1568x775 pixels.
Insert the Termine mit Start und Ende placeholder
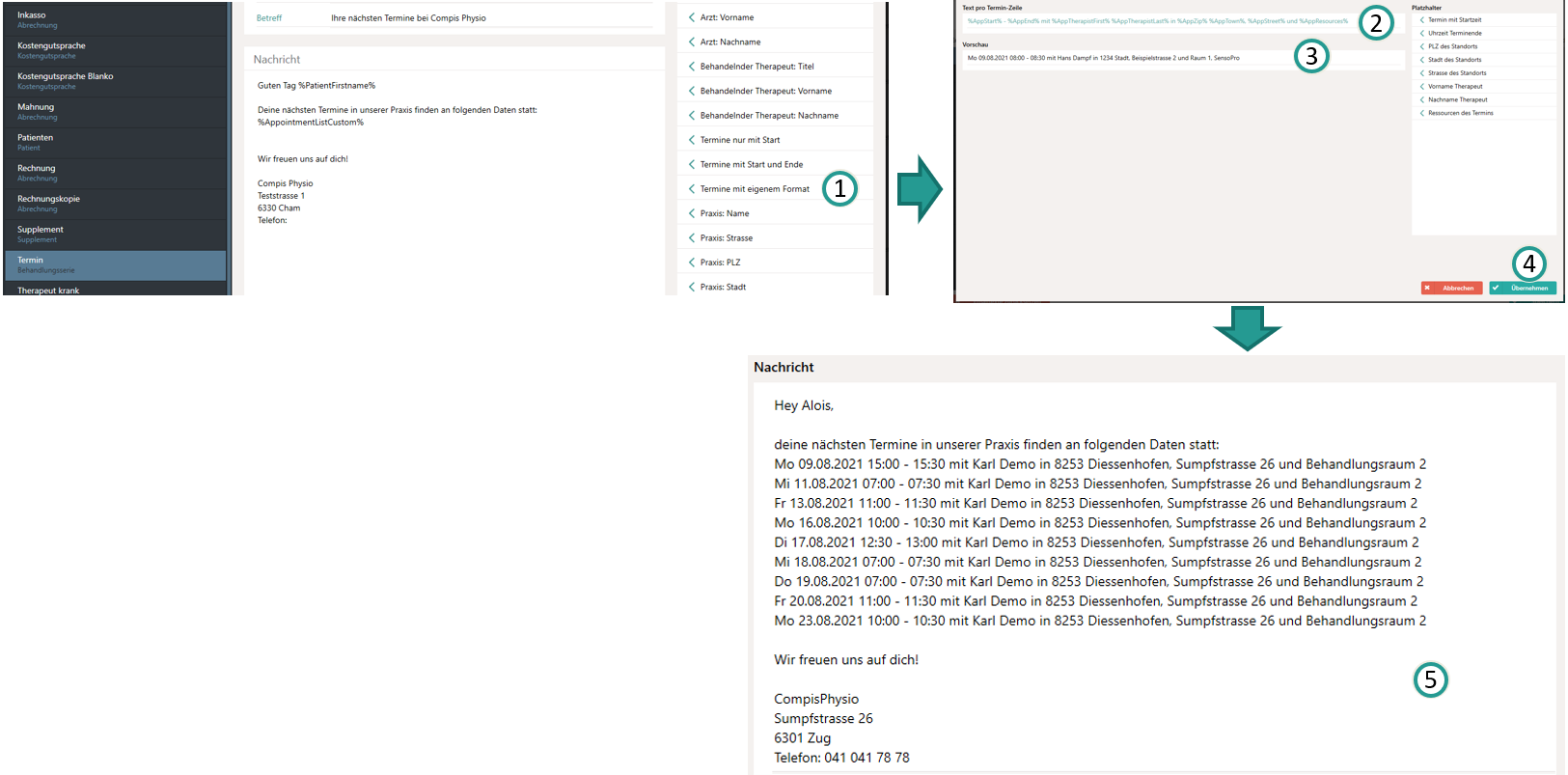coord(751,164)
